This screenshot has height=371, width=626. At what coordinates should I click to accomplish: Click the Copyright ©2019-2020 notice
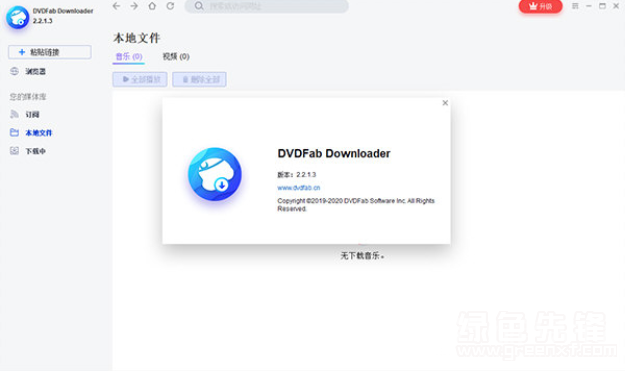click(x=356, y=204)
